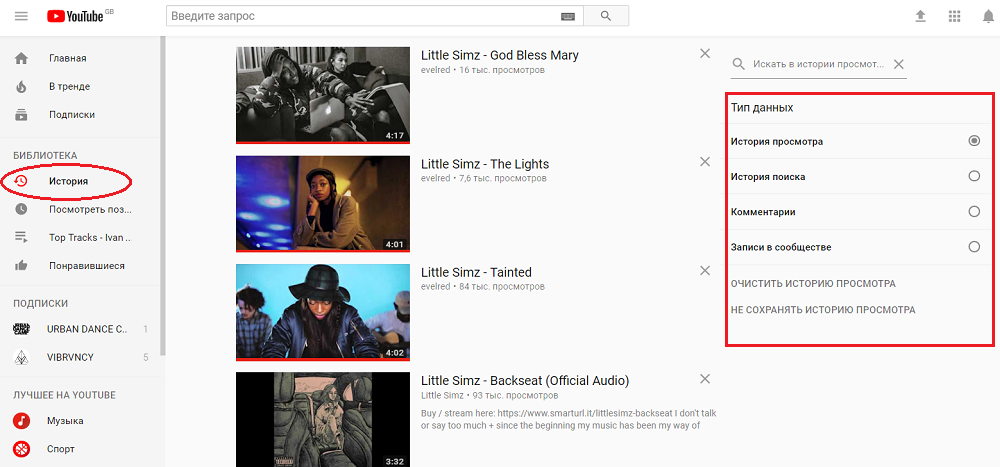Open История in the sidebar
The width and height of the screenshot is (1000, 467).
[68, 181]
